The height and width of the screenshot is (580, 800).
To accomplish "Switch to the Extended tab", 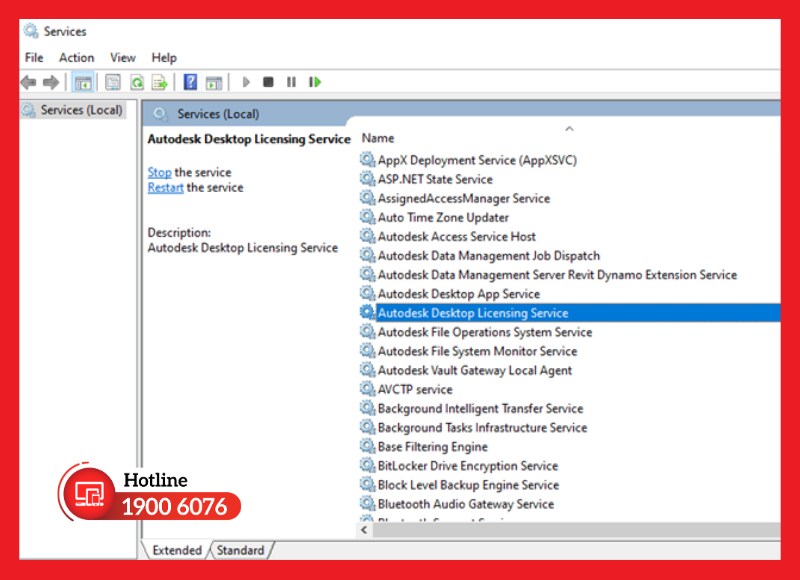I will 177,550.
